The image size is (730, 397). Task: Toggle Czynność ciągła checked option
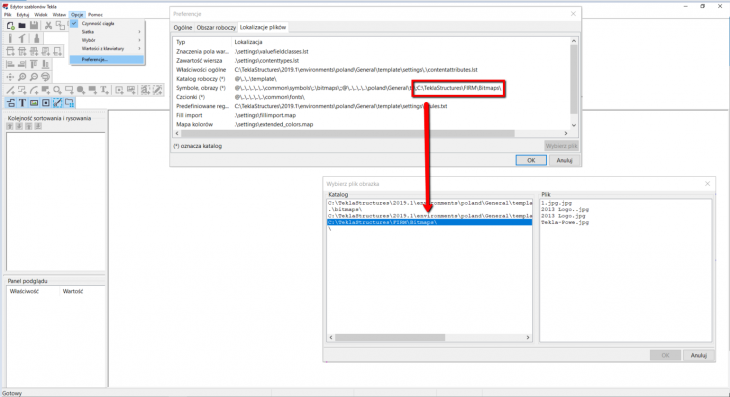107,23
